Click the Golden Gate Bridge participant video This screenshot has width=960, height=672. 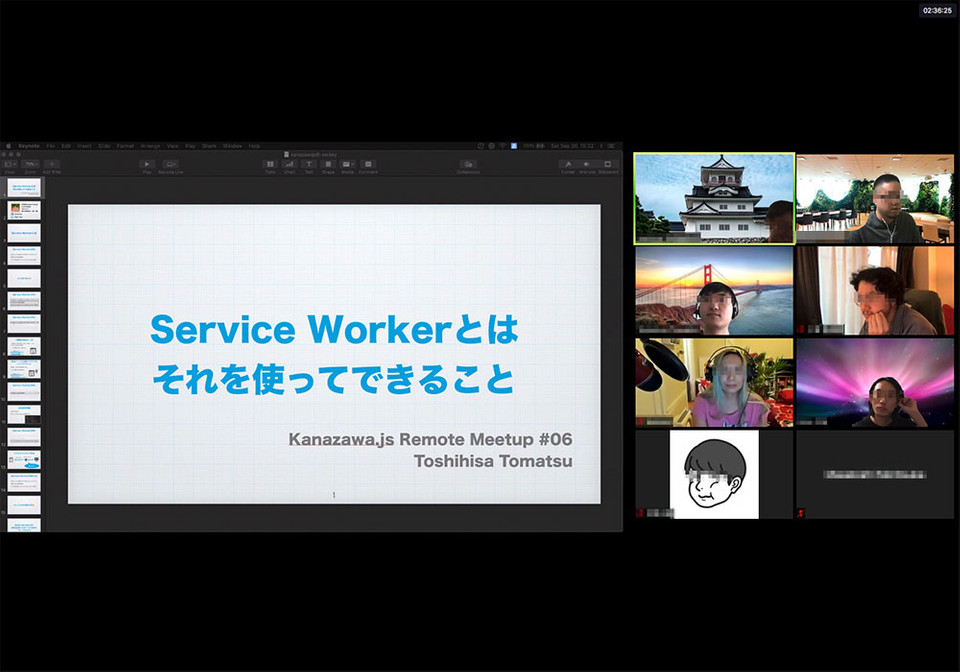[x=714, y=290]
